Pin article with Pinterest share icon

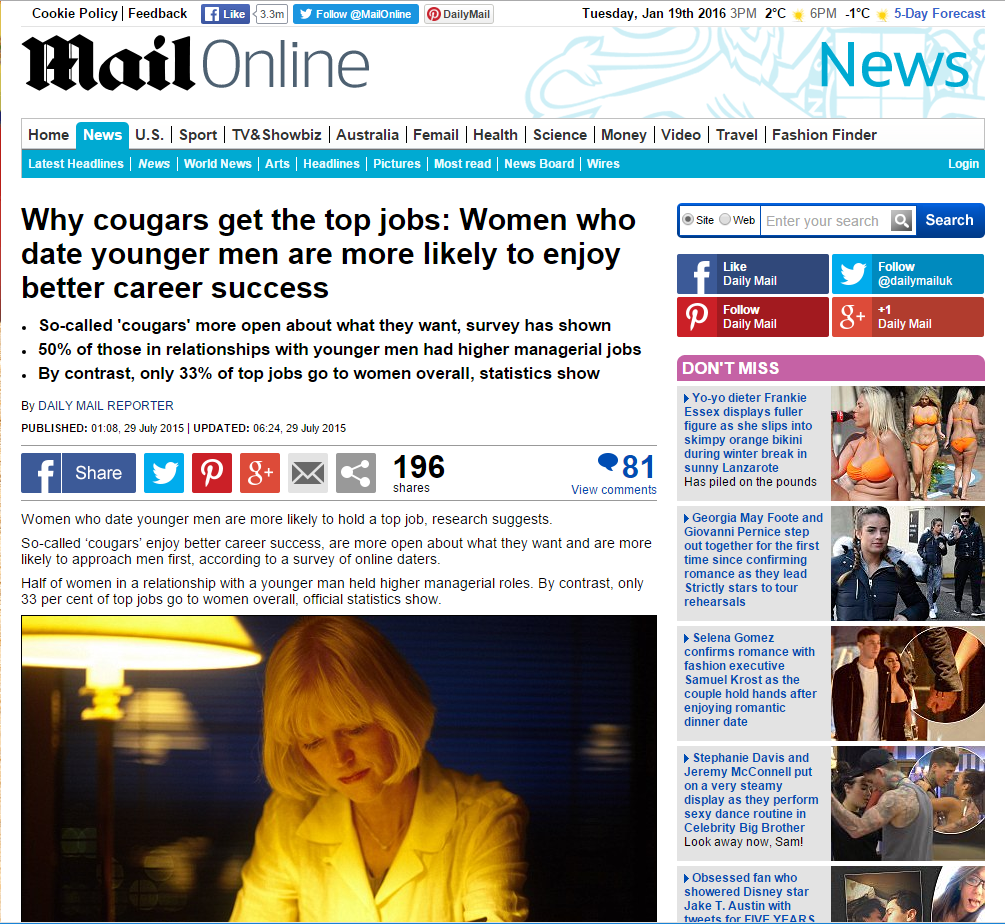212,473
